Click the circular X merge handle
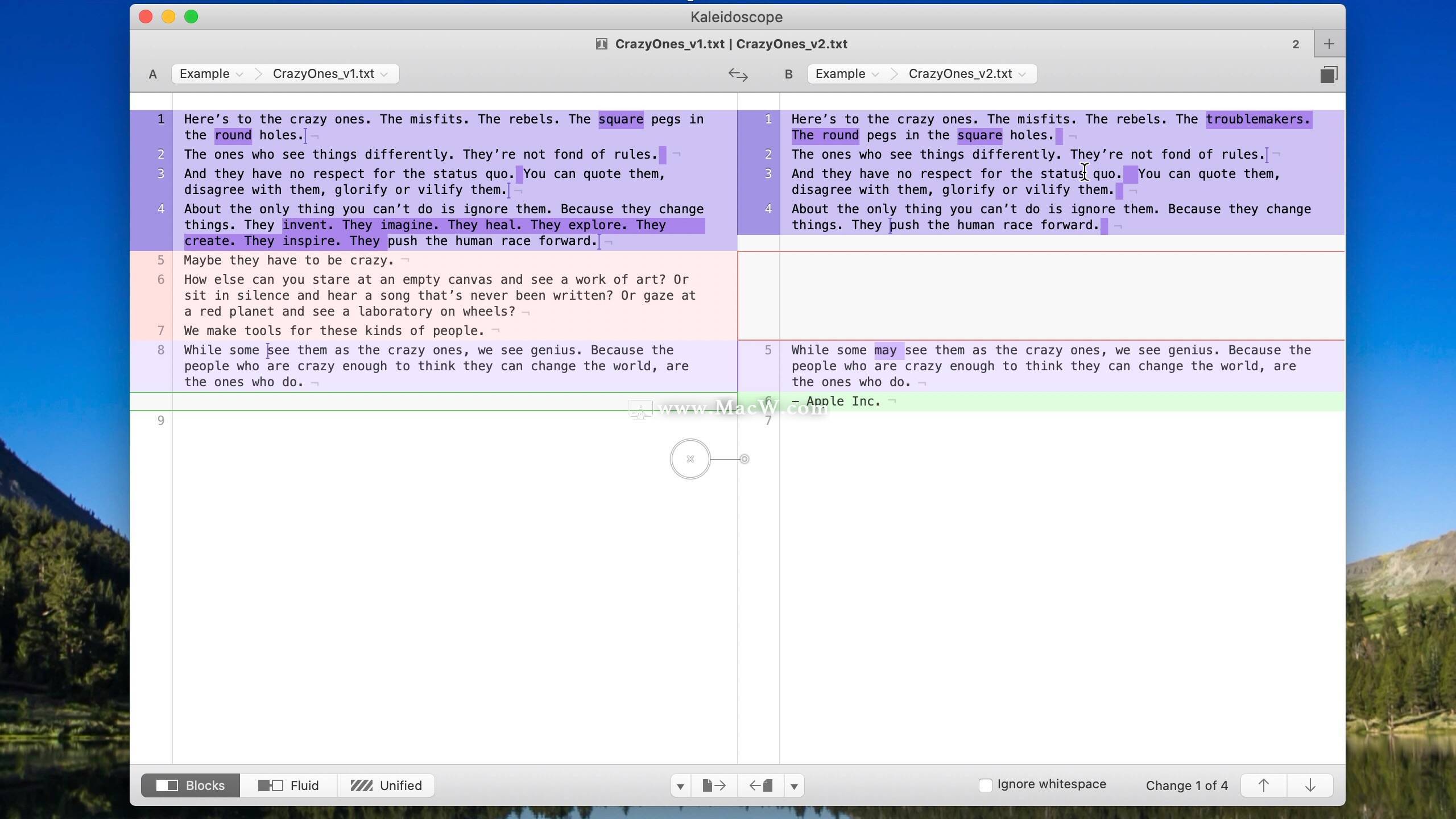 click(x=690, y=459)
